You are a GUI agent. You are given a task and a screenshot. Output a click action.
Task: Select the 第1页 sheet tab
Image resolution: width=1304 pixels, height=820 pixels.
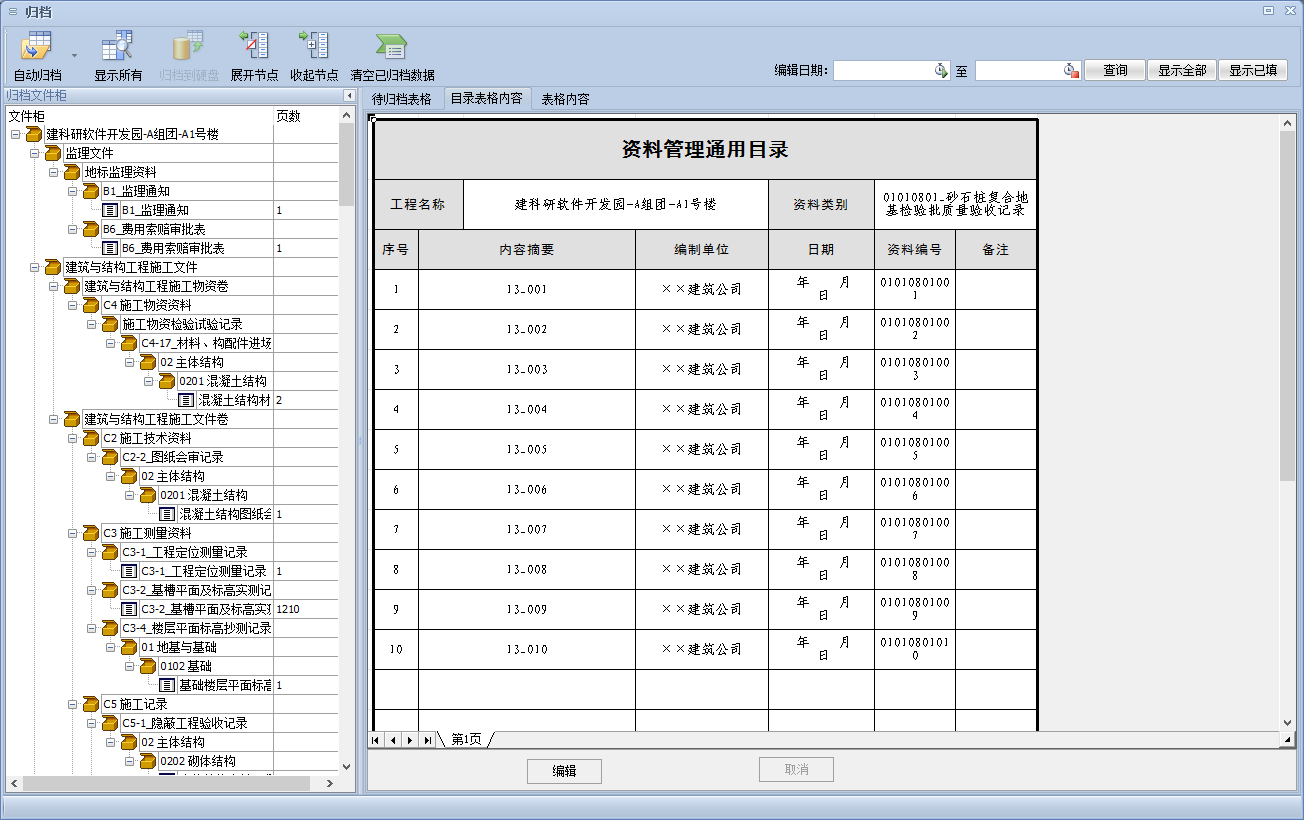click(467, 740)
